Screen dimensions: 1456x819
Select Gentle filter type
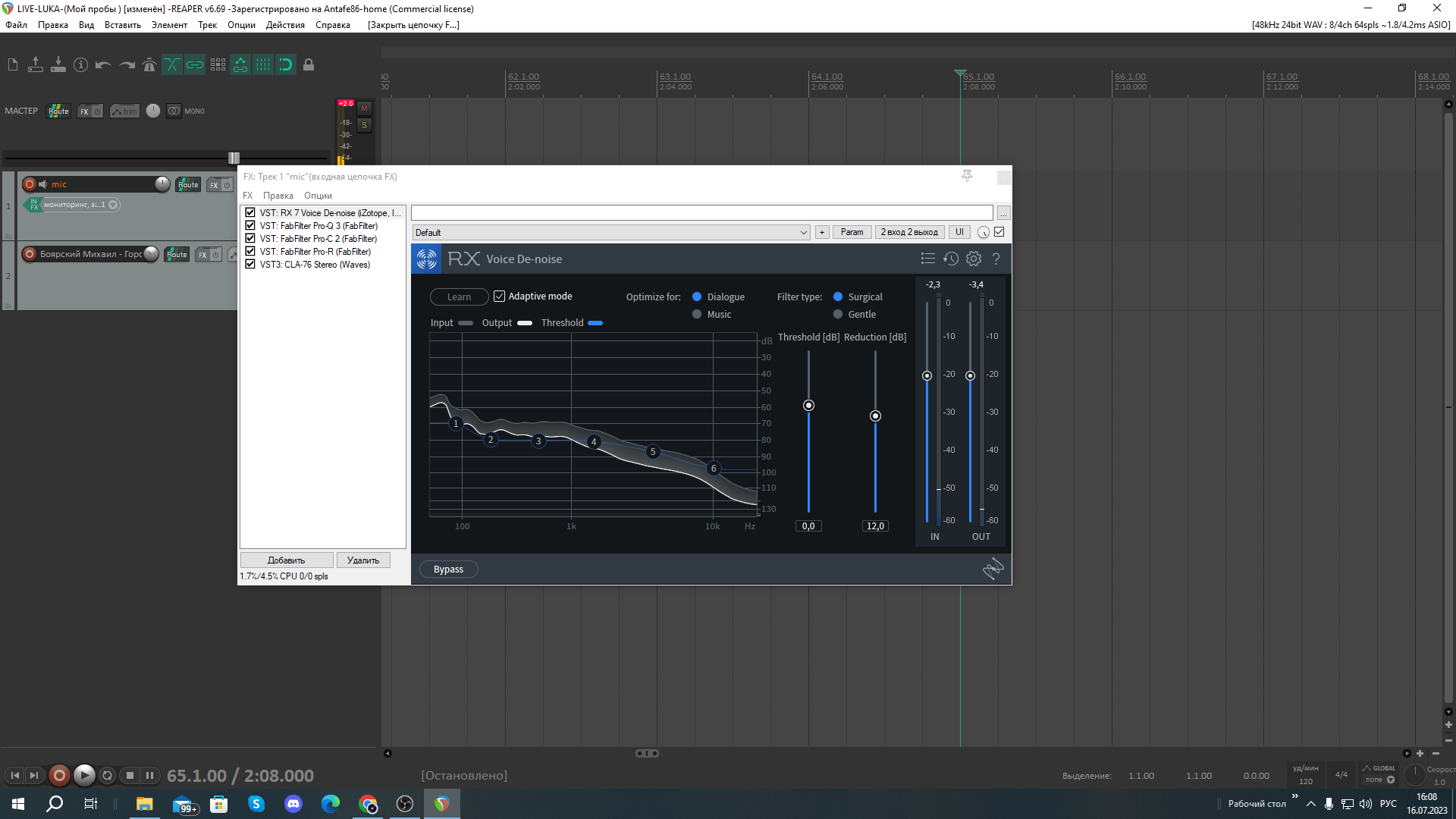[x=838, y=315]
